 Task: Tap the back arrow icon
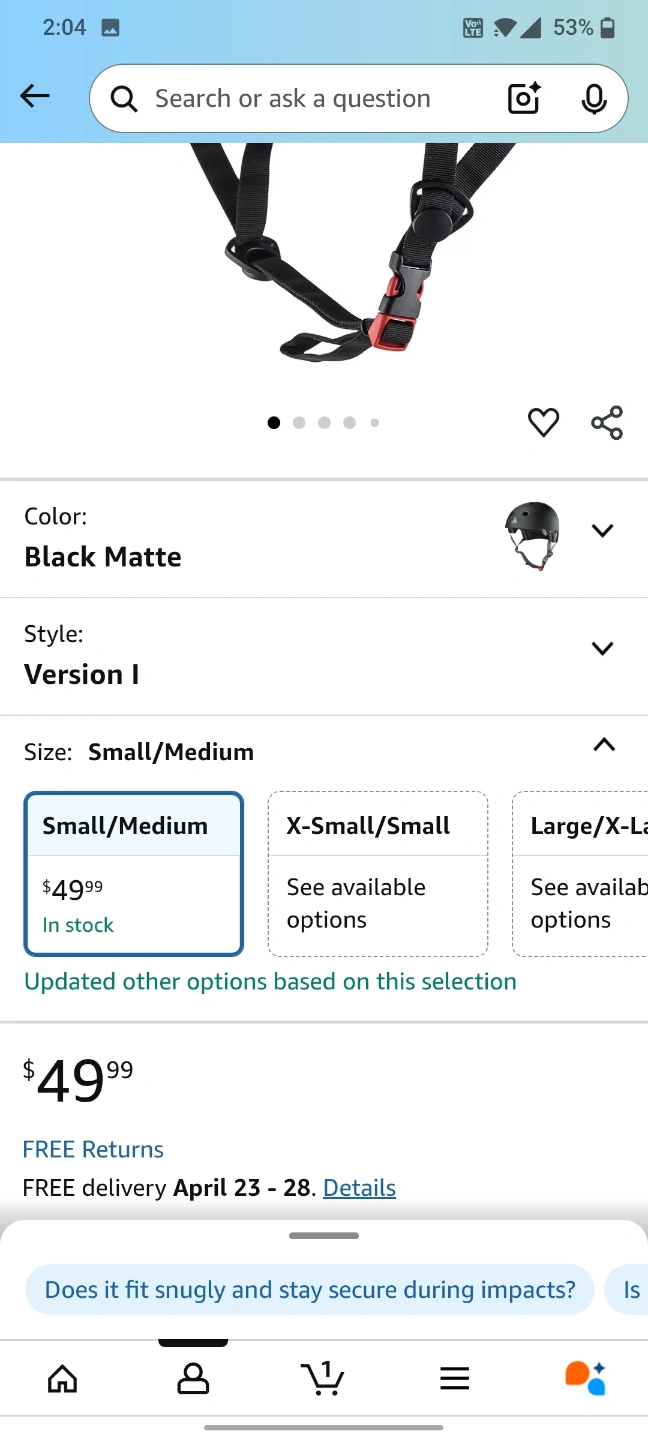click(35, 96)
